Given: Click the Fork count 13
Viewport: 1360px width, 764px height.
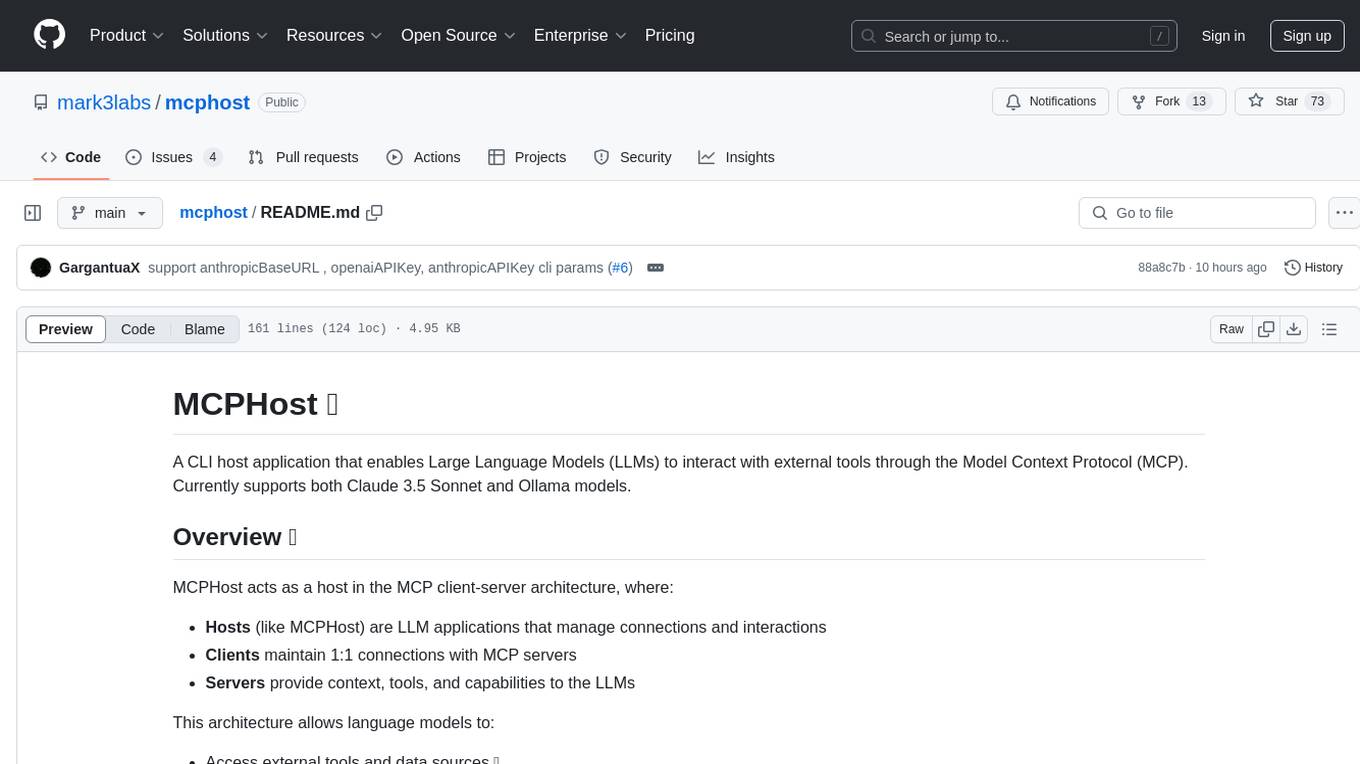Looking at the screenshot, I should [x=1200, y=102].
